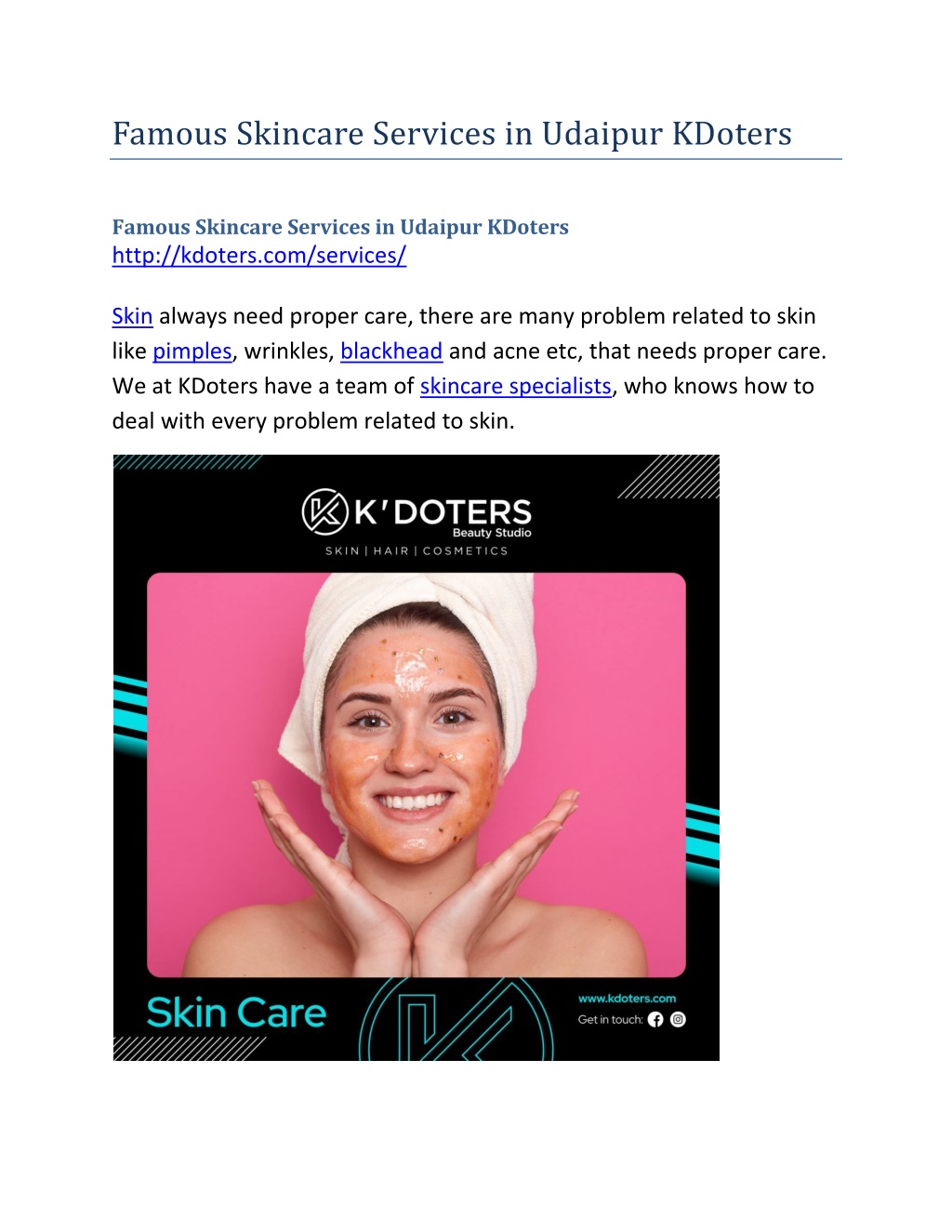Select the document title heading
The image size is (952, 1232).
click(452, 134)
